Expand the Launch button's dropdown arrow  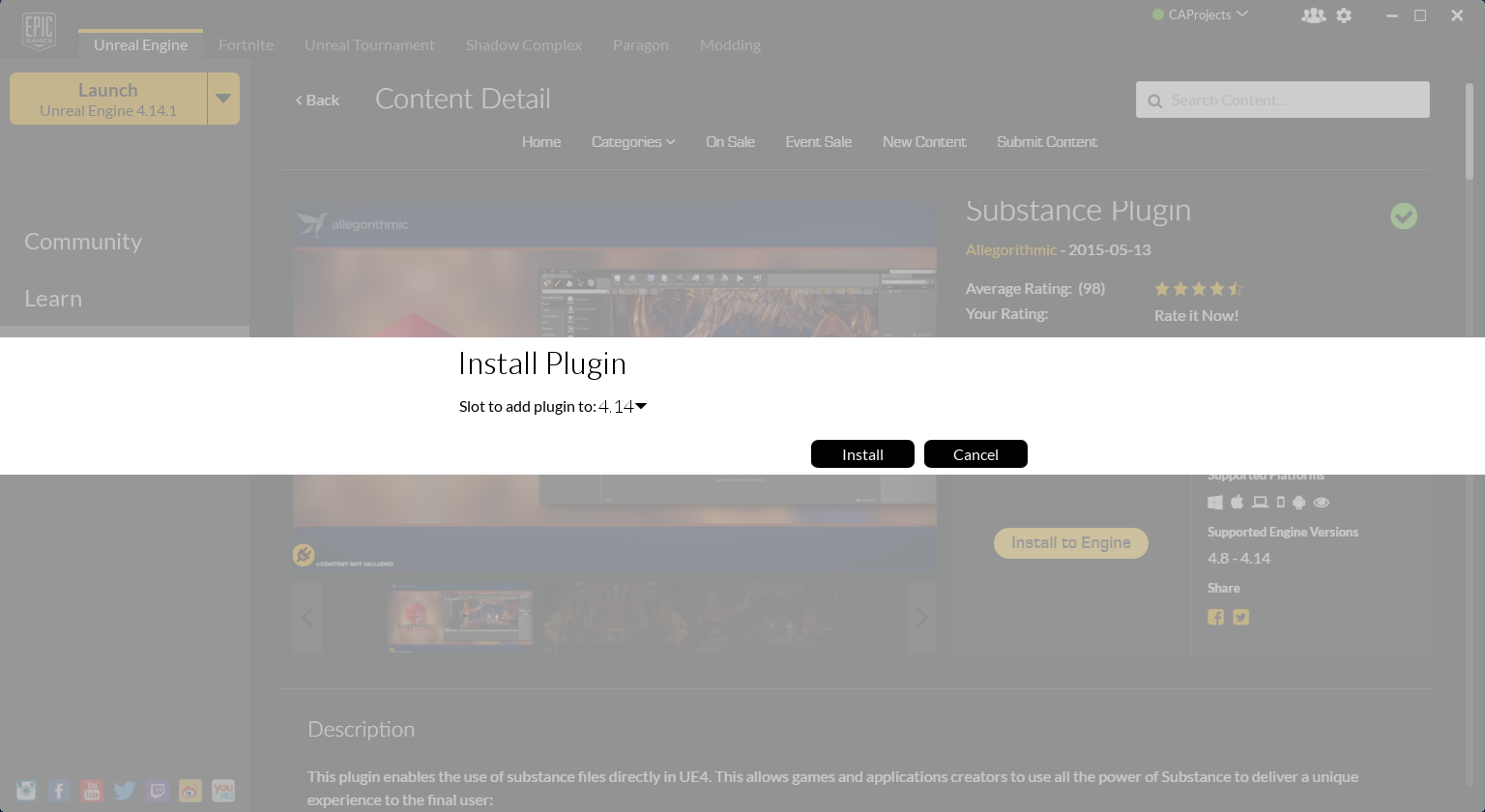click(x=223, y=99)
